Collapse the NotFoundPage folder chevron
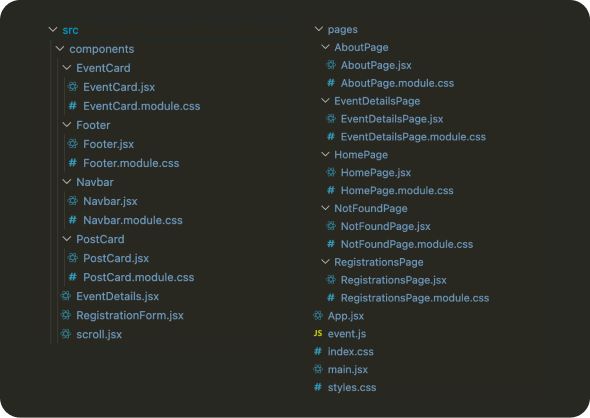Image resolution: width=590 pixels, height=418 pixels. [x=325, y=208]
